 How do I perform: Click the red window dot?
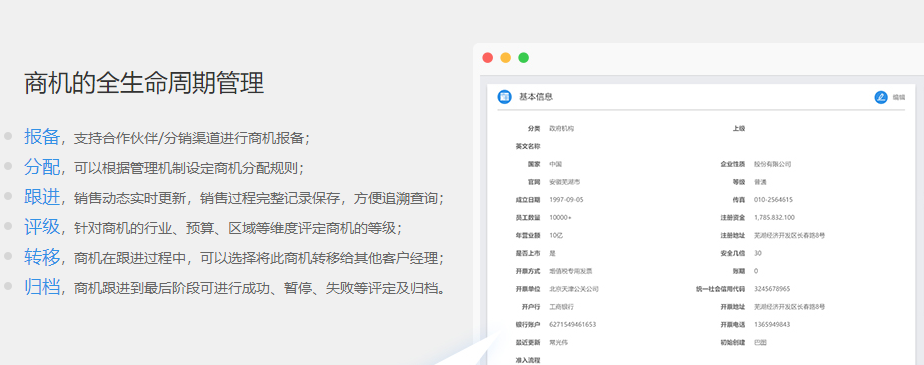pyautogui.click(x=487, y=58)
